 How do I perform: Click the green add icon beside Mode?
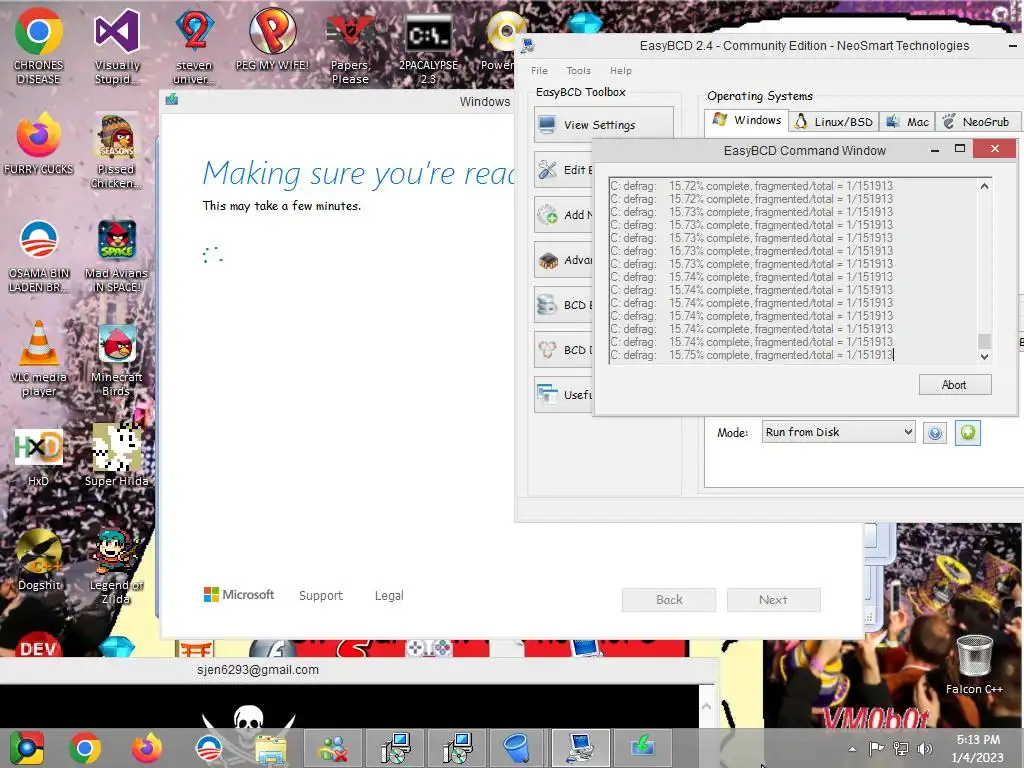(968, 433)
